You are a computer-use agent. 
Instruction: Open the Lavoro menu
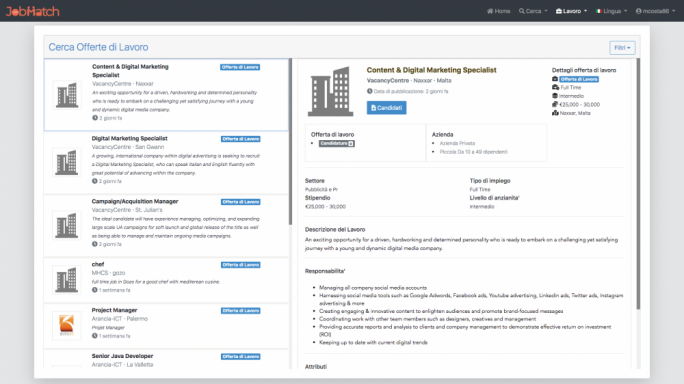pyautogui.click(x=571, y=11)
